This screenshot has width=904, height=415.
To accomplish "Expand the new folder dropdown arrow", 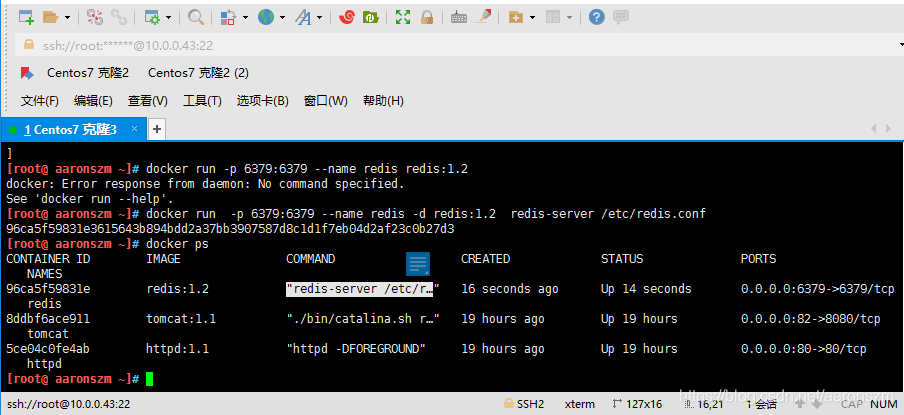I will [x=532, y=18].
